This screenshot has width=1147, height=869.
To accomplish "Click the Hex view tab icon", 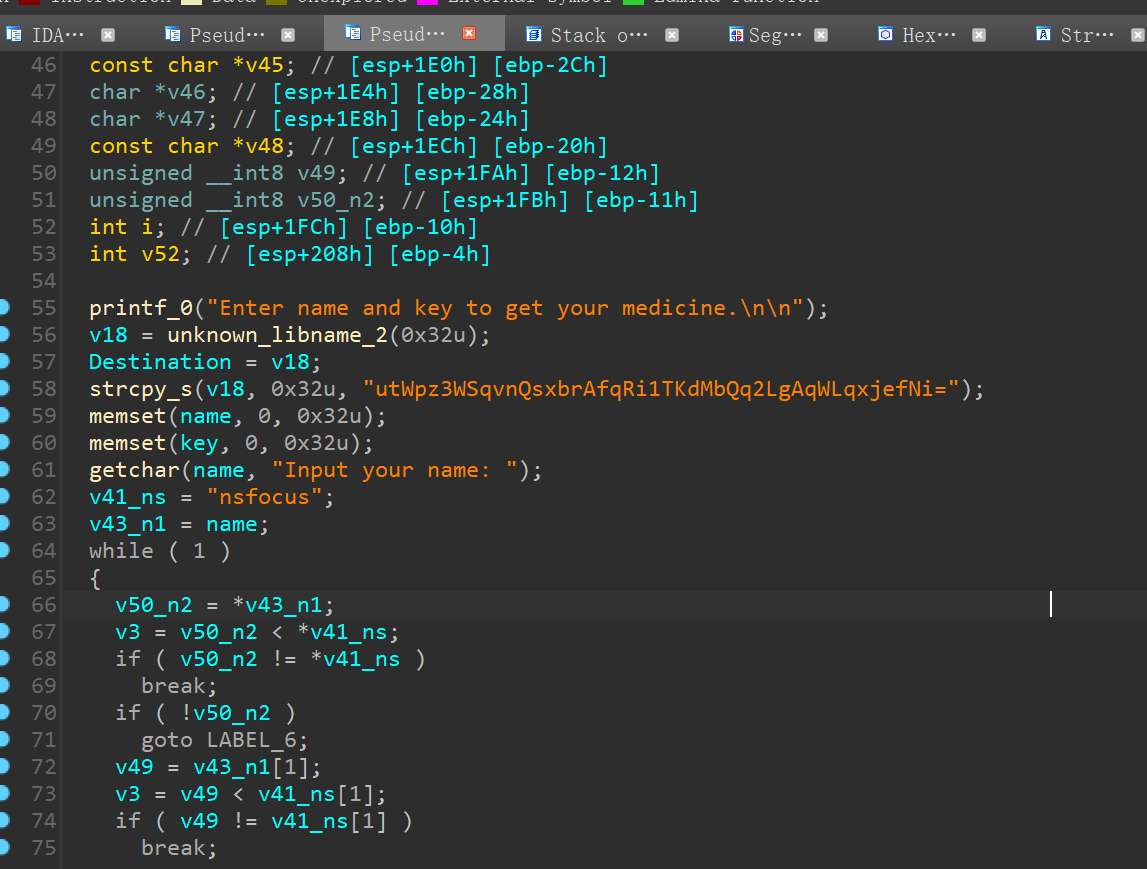I will (885, 35).
